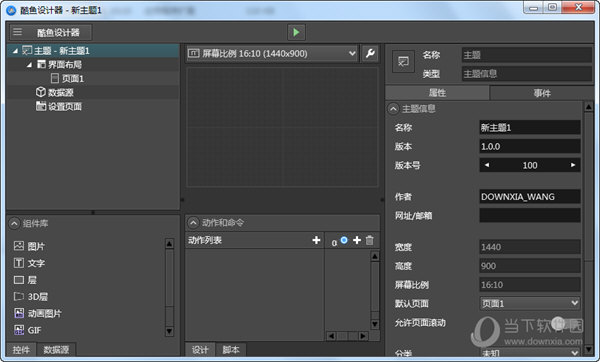Screen dimensions: 600x362
Task: Click the 名称 field containing 新主题1
Action: (x=530, y=127)
